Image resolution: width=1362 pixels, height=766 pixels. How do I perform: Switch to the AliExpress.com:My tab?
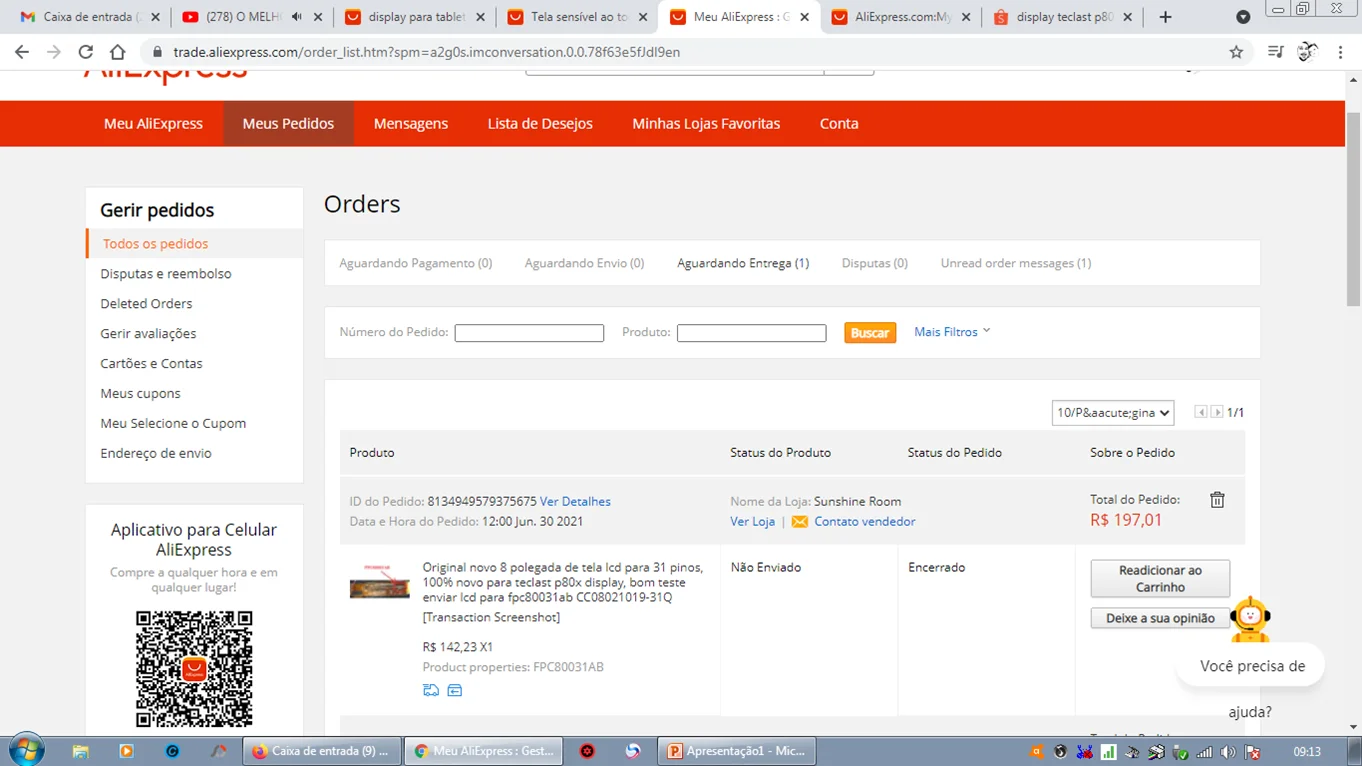(x=901, y=17)
